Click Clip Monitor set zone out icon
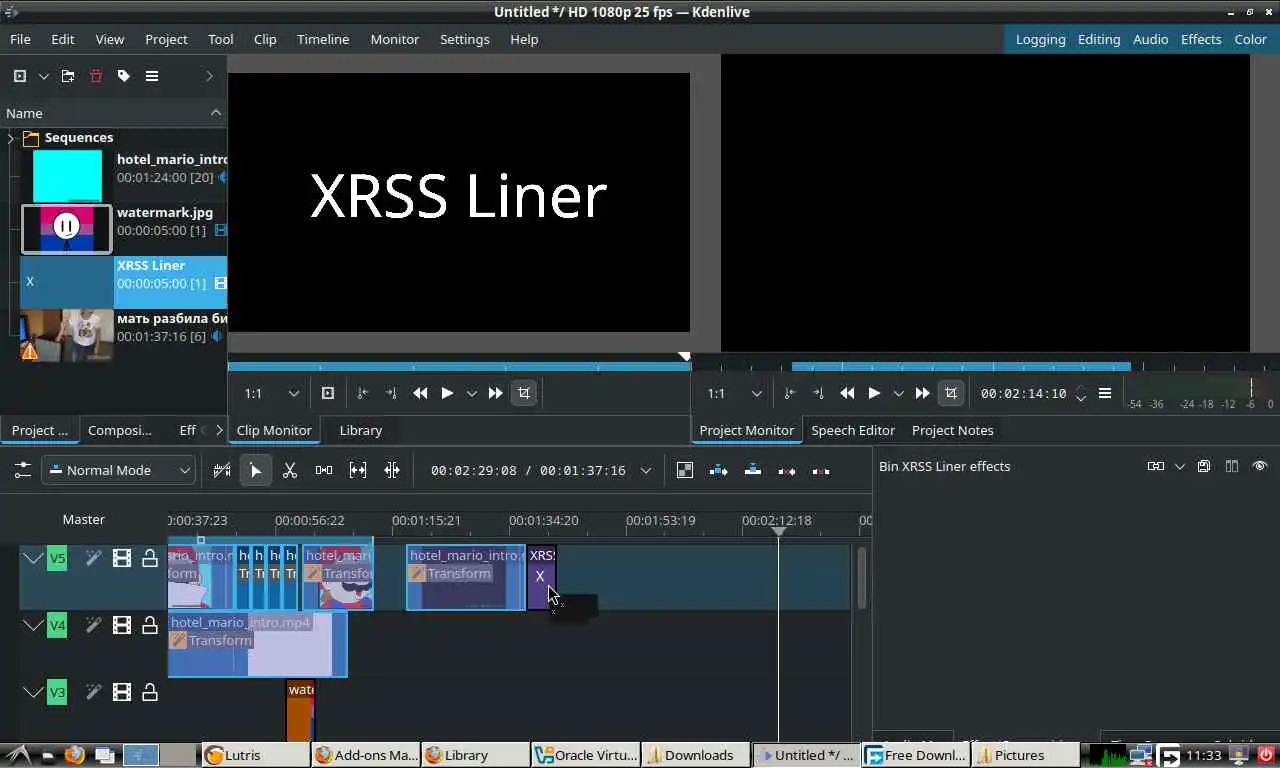 391,393
